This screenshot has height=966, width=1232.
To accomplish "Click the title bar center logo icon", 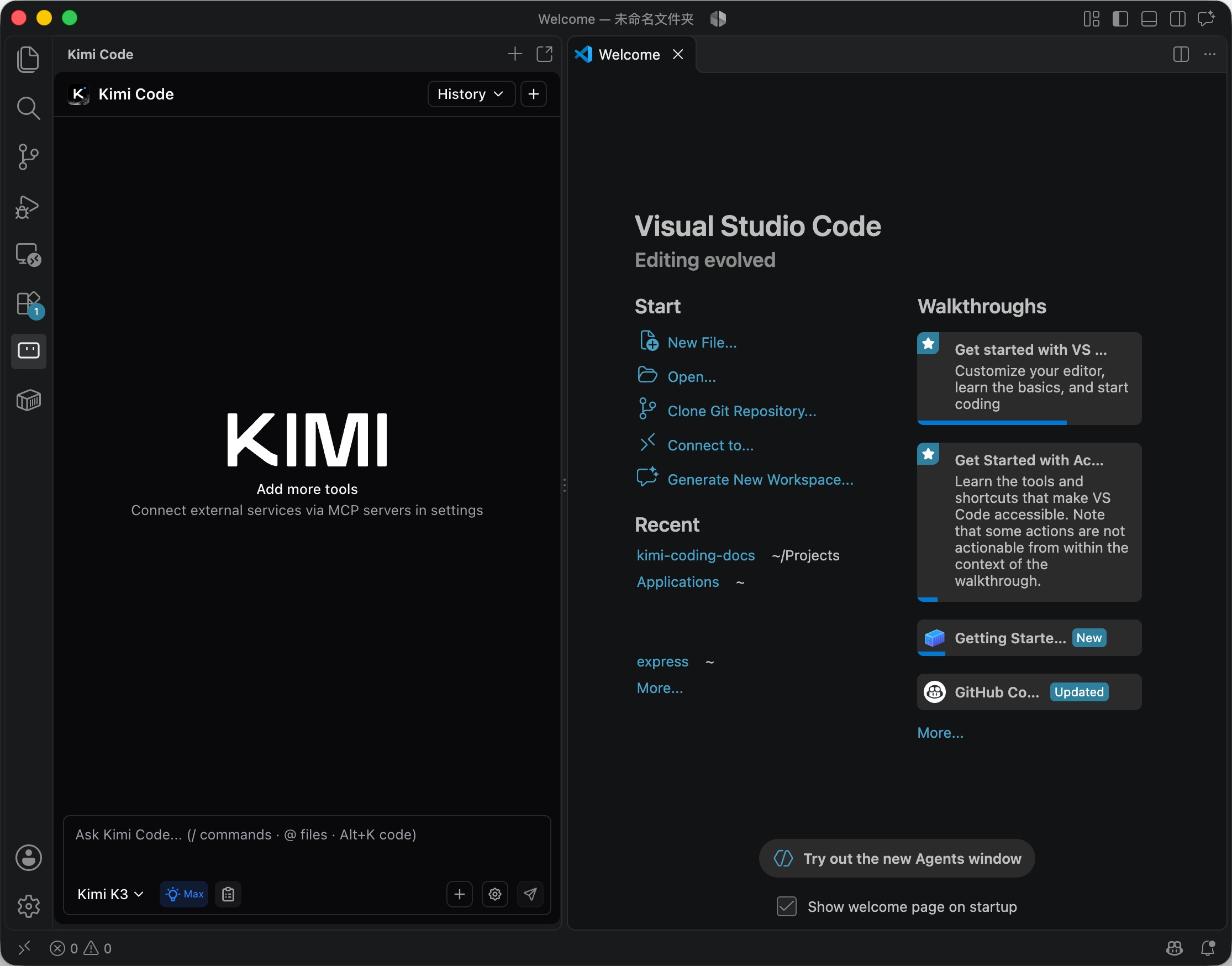I will tap(718, 19).
